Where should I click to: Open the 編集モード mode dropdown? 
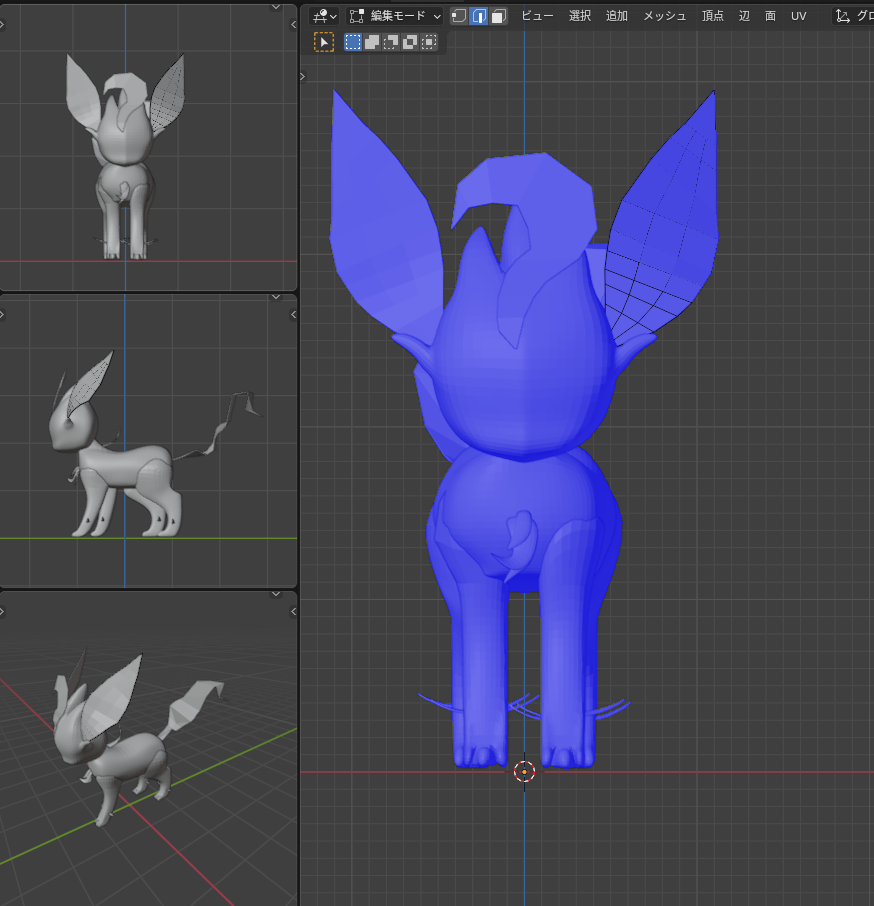[395, 16]
